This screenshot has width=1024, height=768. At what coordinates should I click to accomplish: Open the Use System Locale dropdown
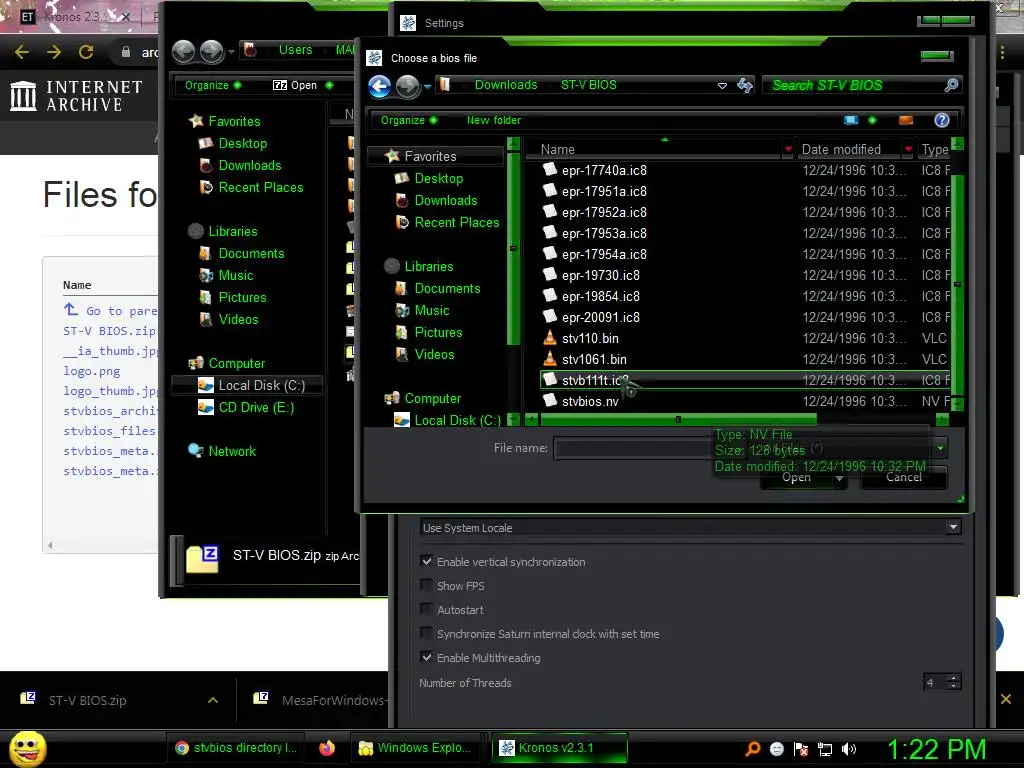690,528
